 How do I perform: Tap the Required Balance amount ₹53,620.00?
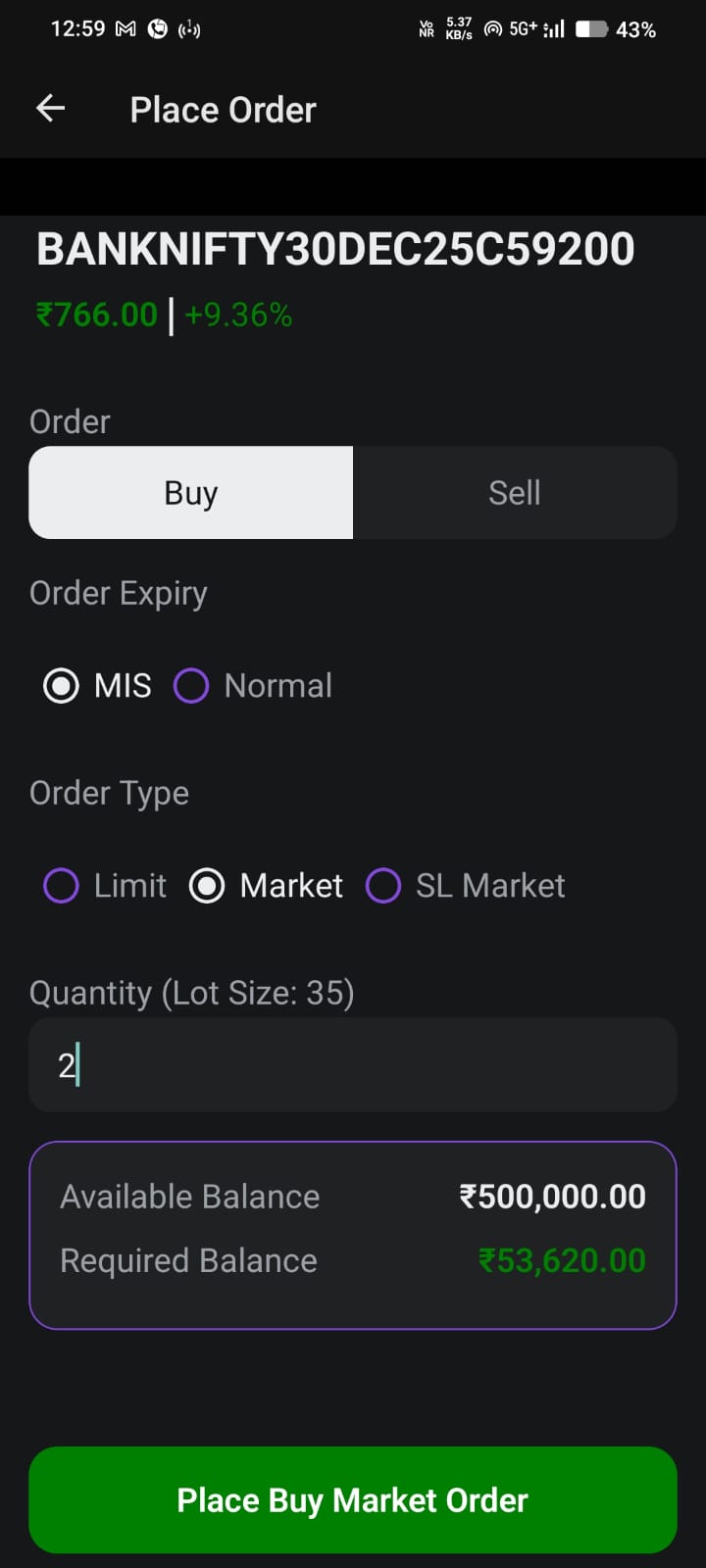click(x=562, y=1260)
